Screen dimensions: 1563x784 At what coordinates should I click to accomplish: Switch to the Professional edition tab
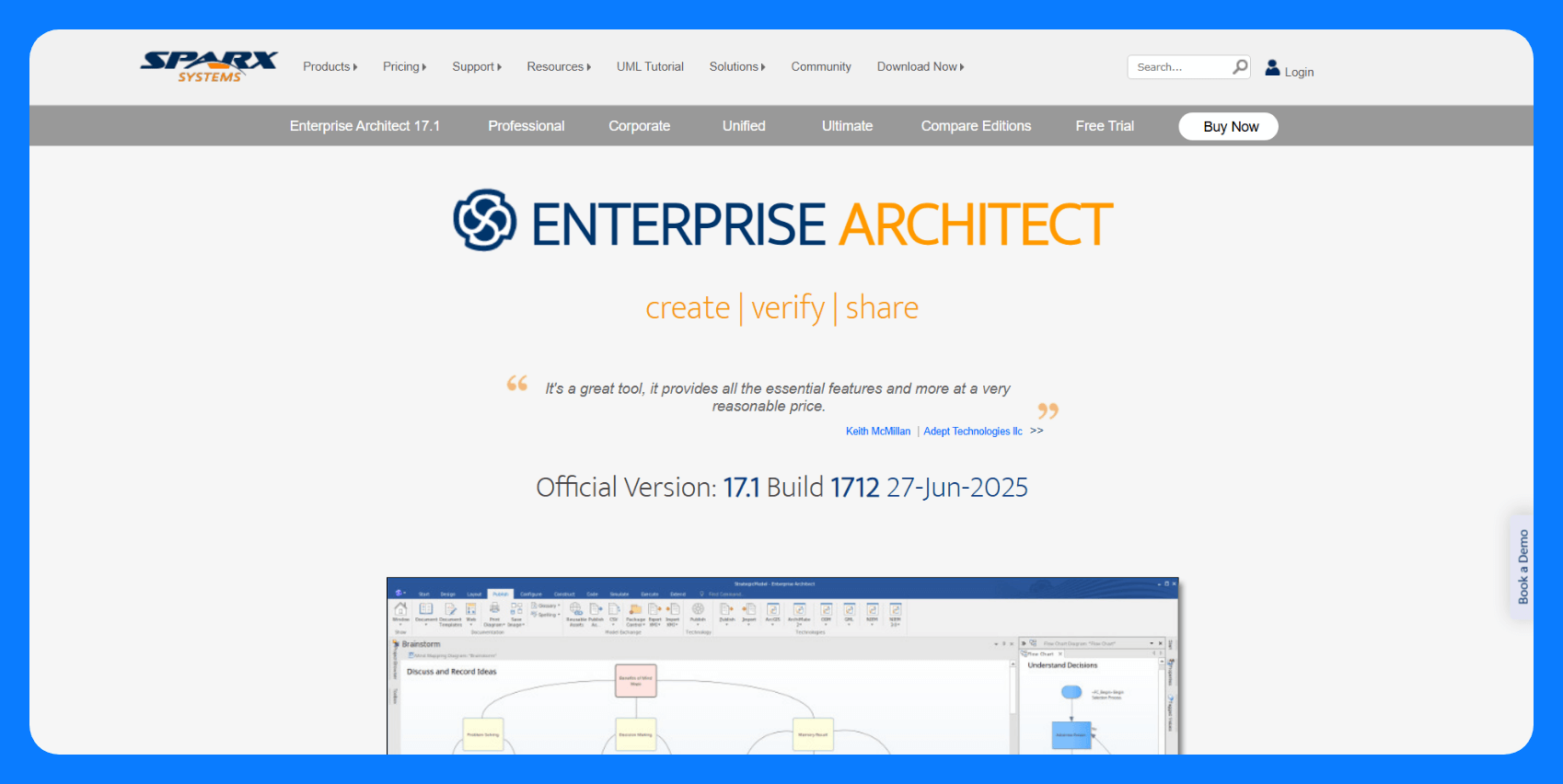point(527,126)
